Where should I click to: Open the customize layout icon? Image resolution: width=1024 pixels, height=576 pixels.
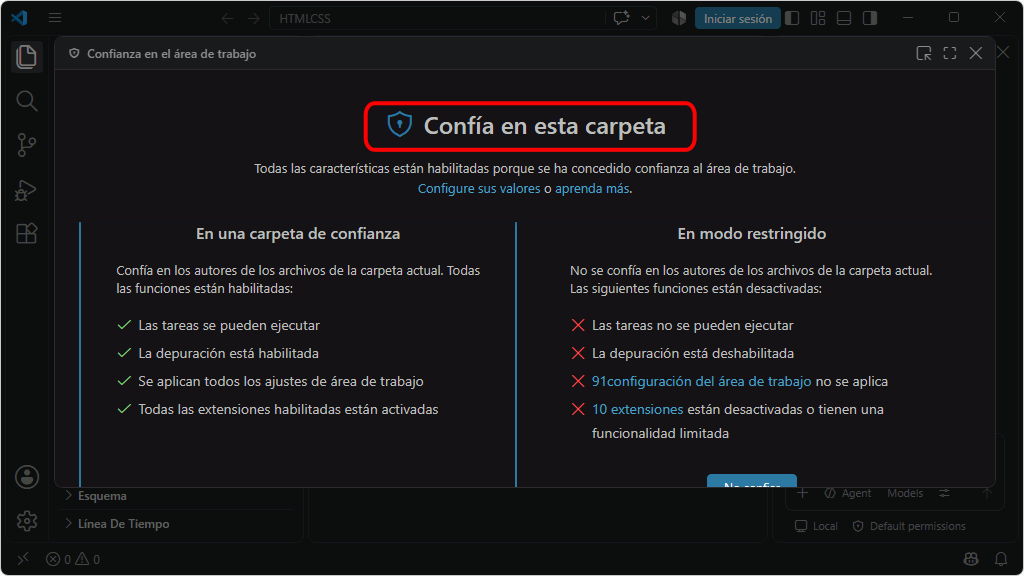pos(818,18)
